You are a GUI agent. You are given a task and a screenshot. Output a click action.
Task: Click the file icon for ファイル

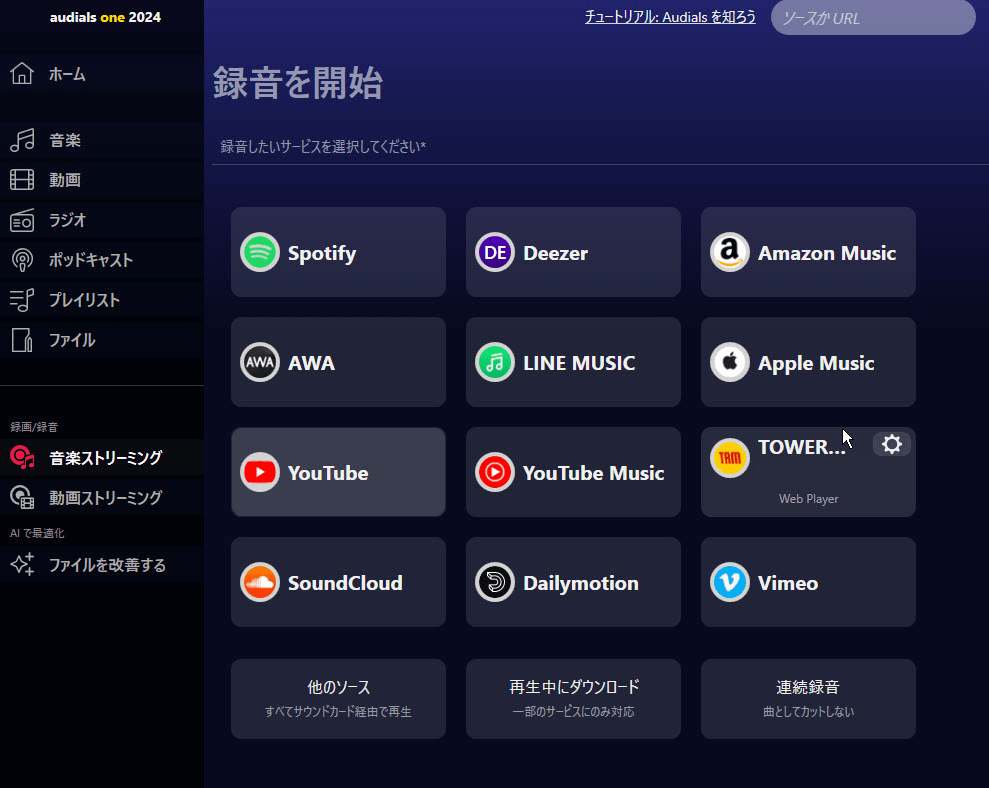coord(22,340)
